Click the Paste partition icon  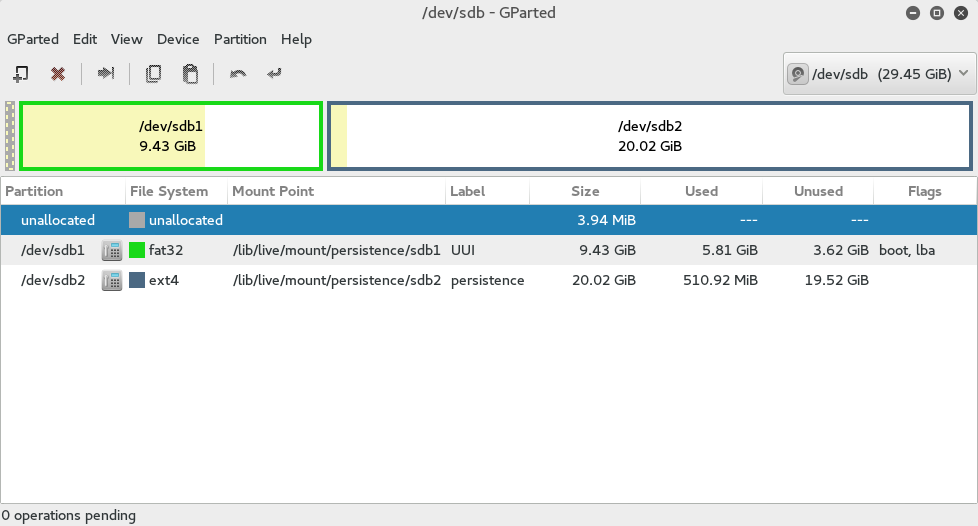tap(190, 74)
